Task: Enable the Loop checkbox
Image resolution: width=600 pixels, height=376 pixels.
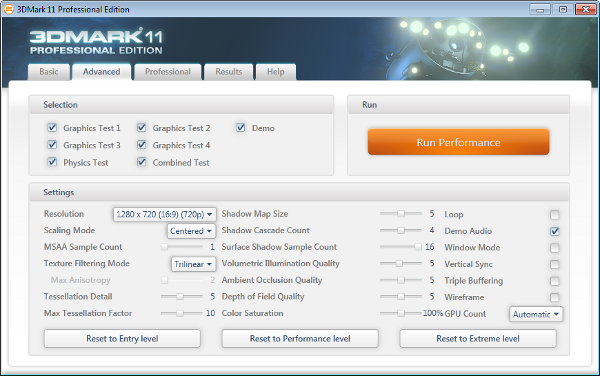Action: [x=554, y=215]
